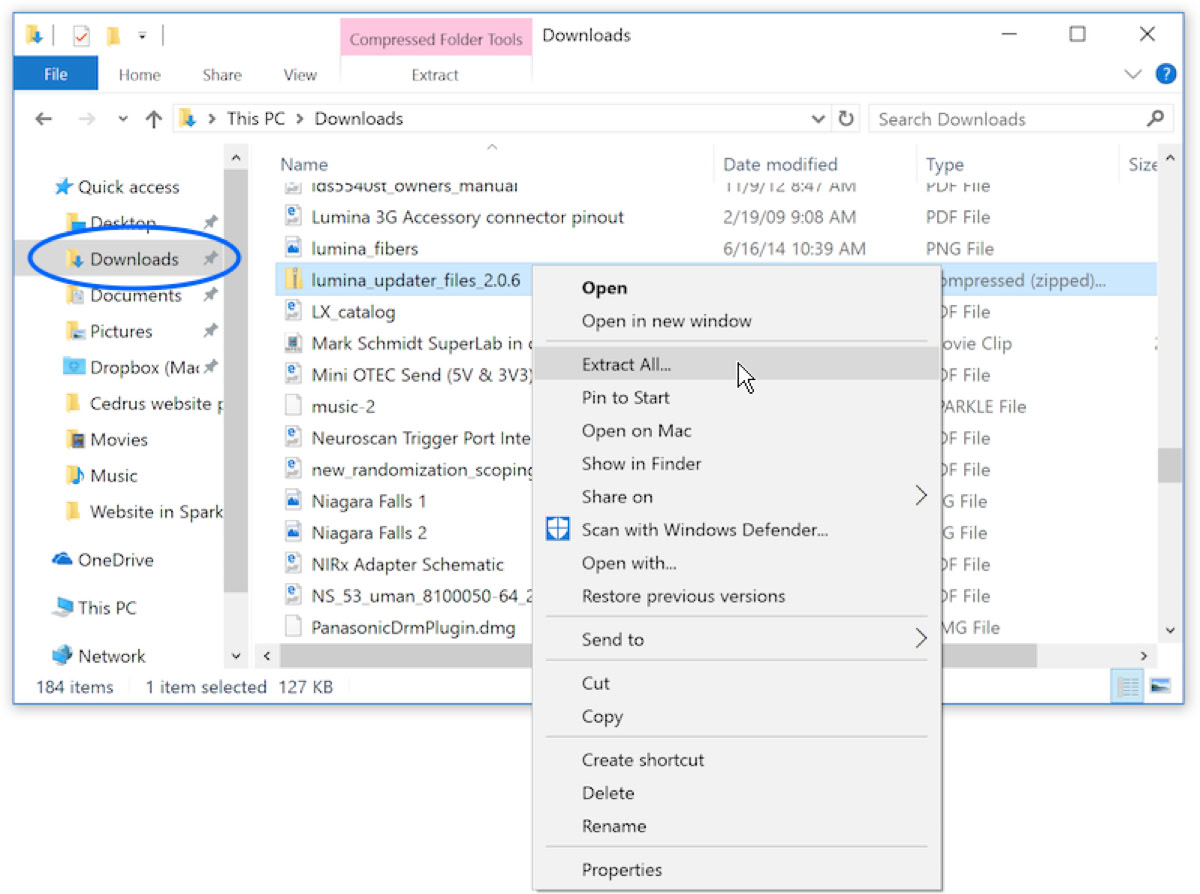This screenshot has height=894, width=1200.
Task: Select Scan with Windows Defender option
Action: pyautogui.click(x=704, y=530)
